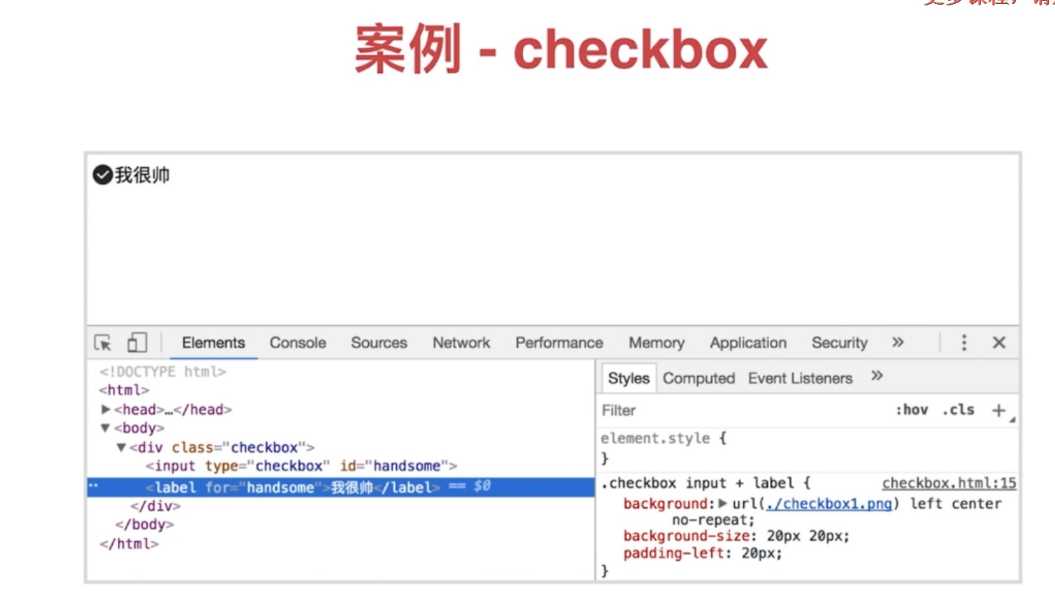Viewport: 1055px width, 603px height.
Task: Close the DevTools panel
Action: tap(998, 343)
